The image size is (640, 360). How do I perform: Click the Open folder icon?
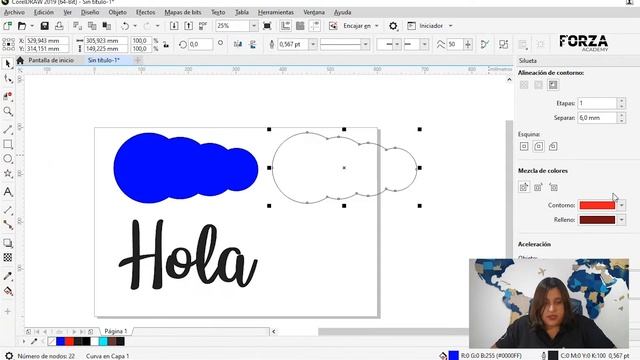[22, 26]
